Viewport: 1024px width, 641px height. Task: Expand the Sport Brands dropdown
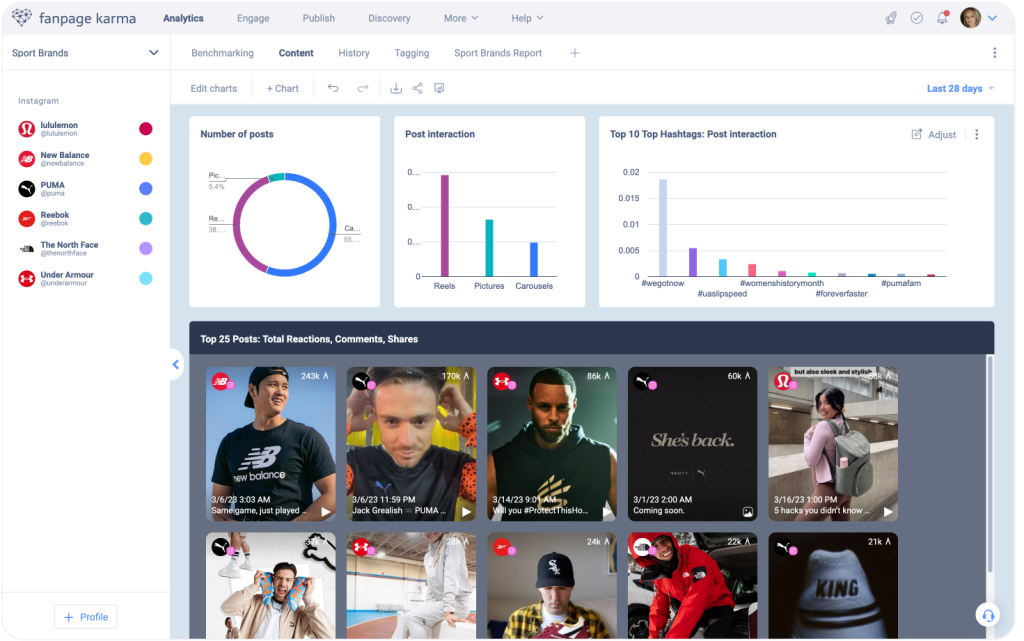153,53
